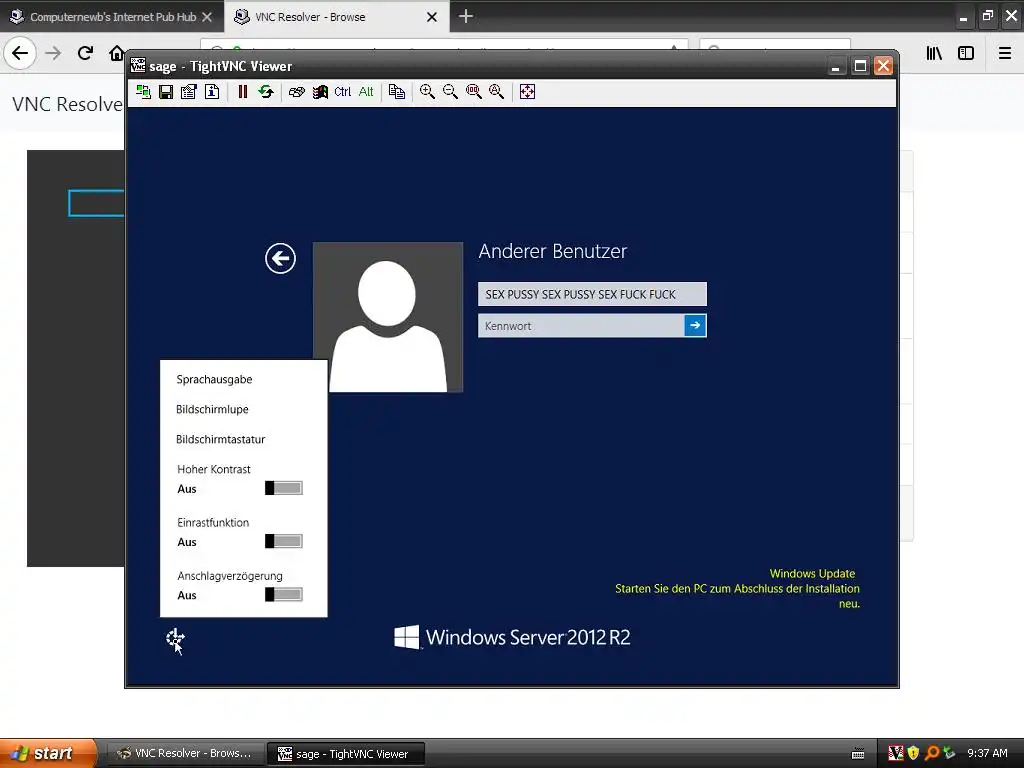Click the orange magnifier tray icon
1024x768 pixels.
pyautogui.click(x=932, y=753)
